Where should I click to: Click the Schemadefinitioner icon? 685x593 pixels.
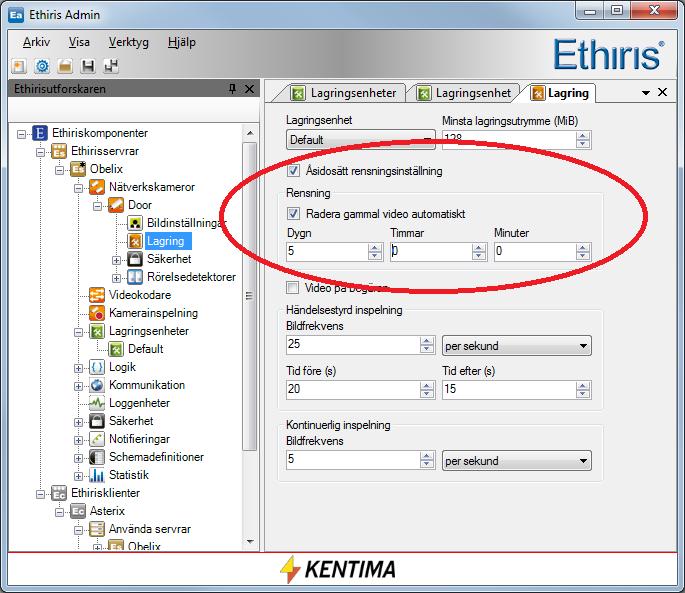click(97, 457)
